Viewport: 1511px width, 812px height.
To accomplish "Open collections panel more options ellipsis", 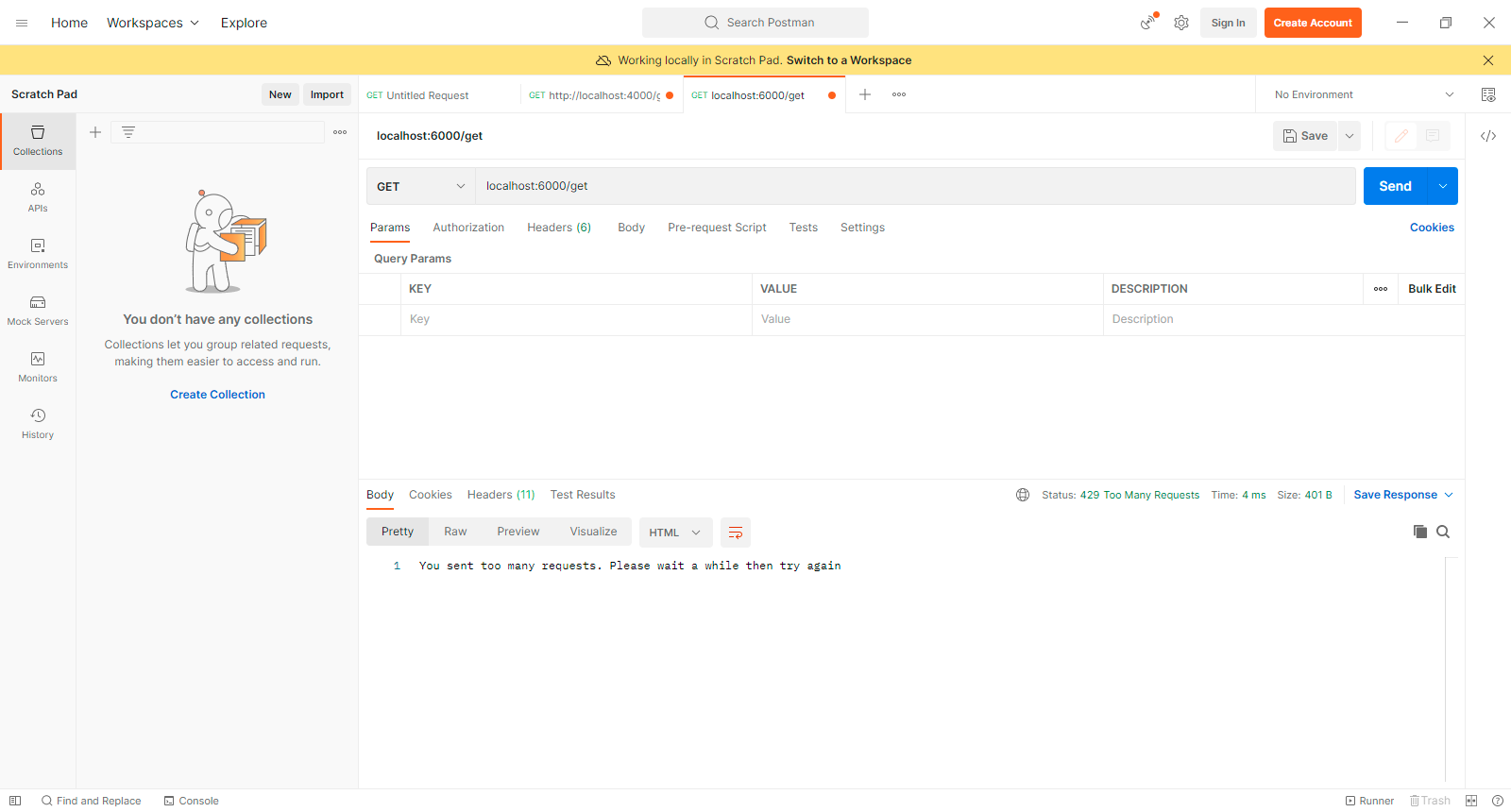I will 340,132.
